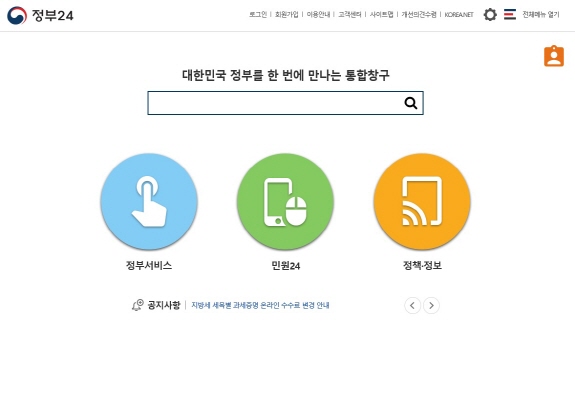Viewport: 575px width, 398px height.
Task: Click the orange ID badge icon
Action: [x=554, y=56]
